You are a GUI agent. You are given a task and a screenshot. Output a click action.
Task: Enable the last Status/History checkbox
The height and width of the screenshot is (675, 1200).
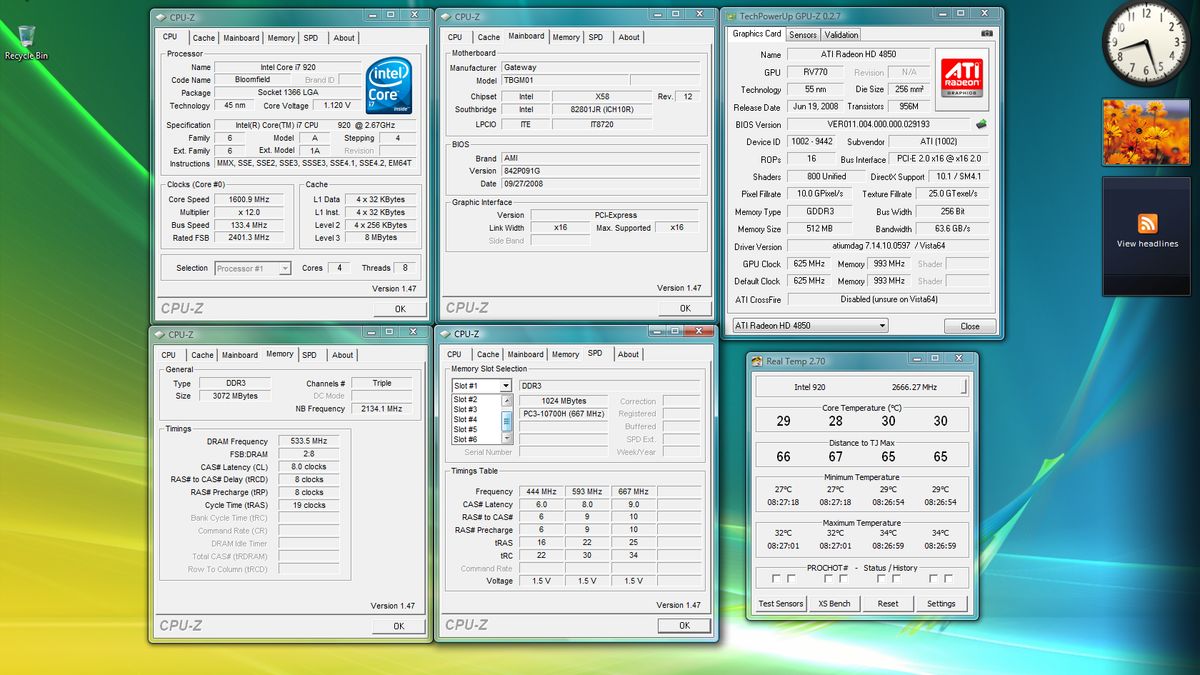948,578
